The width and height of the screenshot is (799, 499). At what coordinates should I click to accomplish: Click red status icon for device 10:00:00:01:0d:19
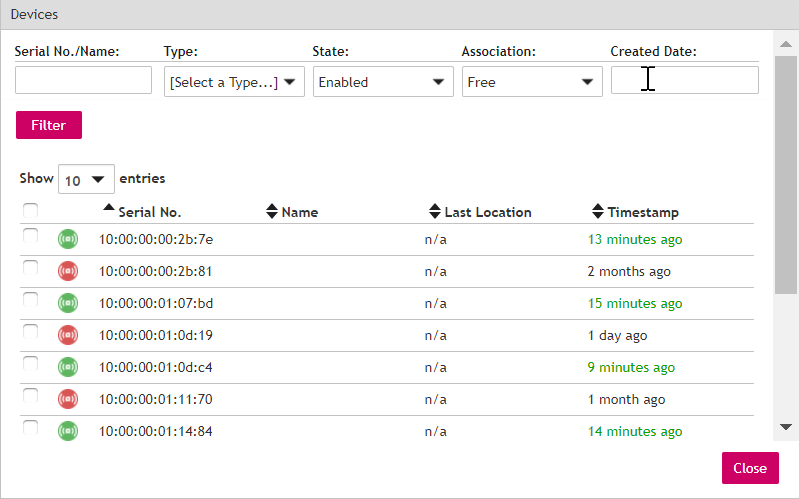[x=68, y=335]
